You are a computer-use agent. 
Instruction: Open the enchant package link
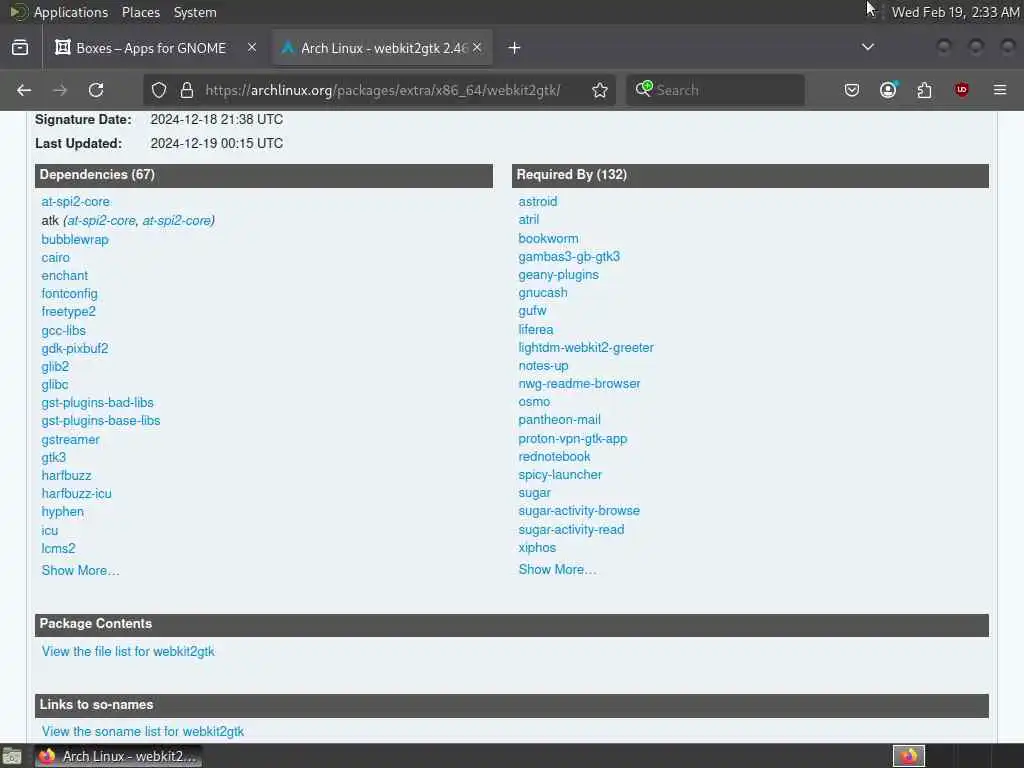pyautogui.click(x=64, y=276)
